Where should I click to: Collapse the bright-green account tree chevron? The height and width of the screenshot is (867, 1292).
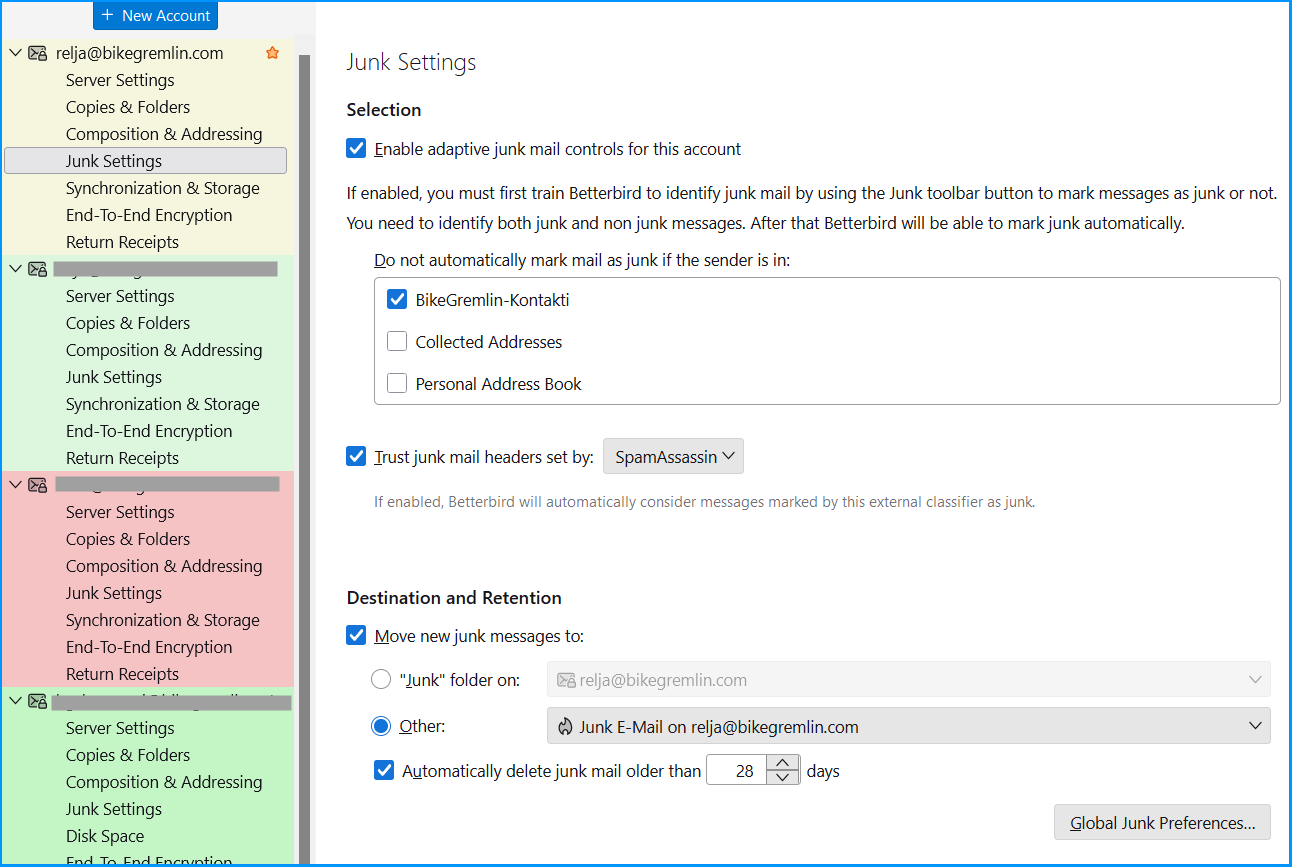[15, 700]
